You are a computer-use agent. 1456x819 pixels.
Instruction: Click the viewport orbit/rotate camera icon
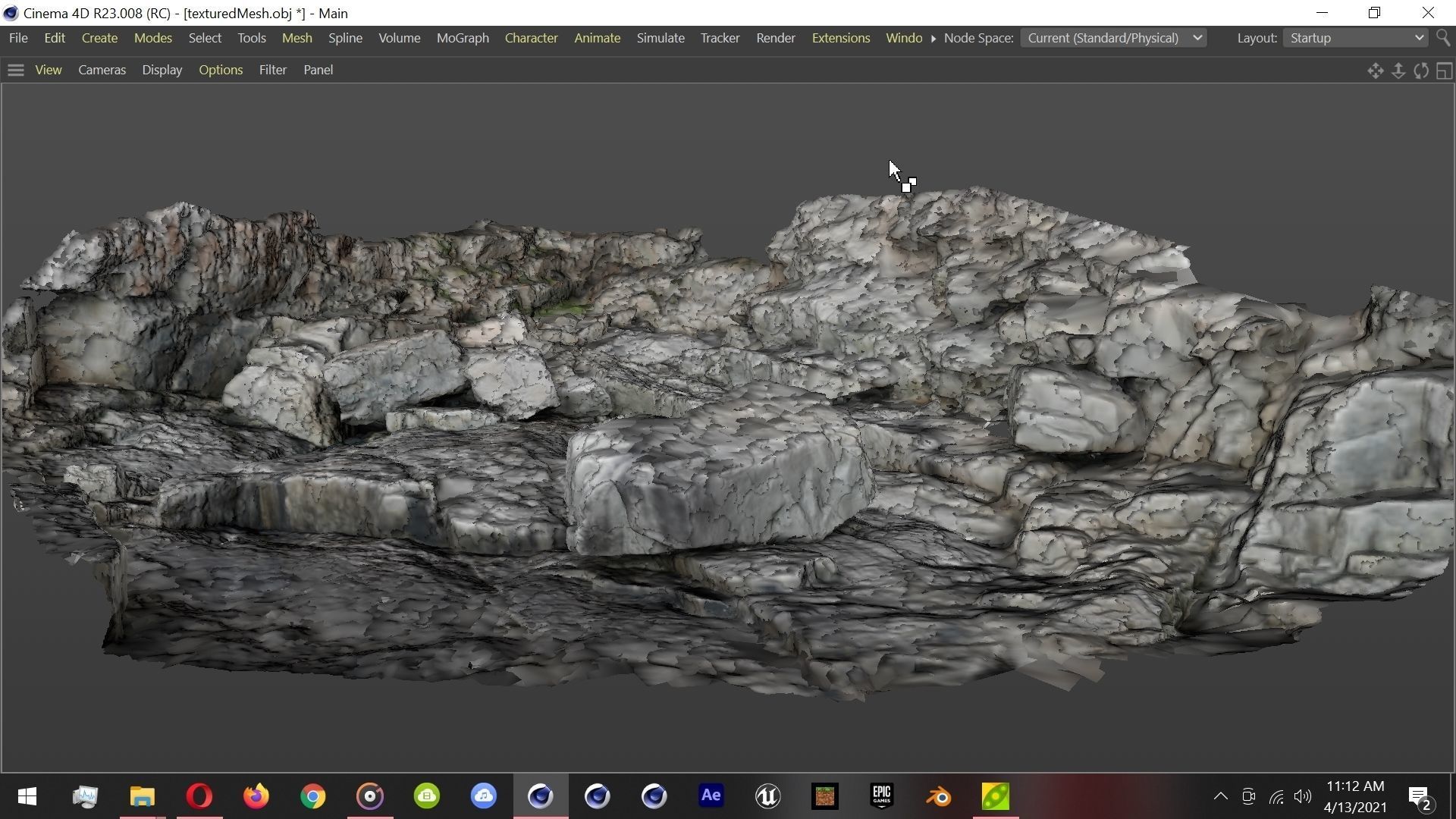coord(1421,71)
